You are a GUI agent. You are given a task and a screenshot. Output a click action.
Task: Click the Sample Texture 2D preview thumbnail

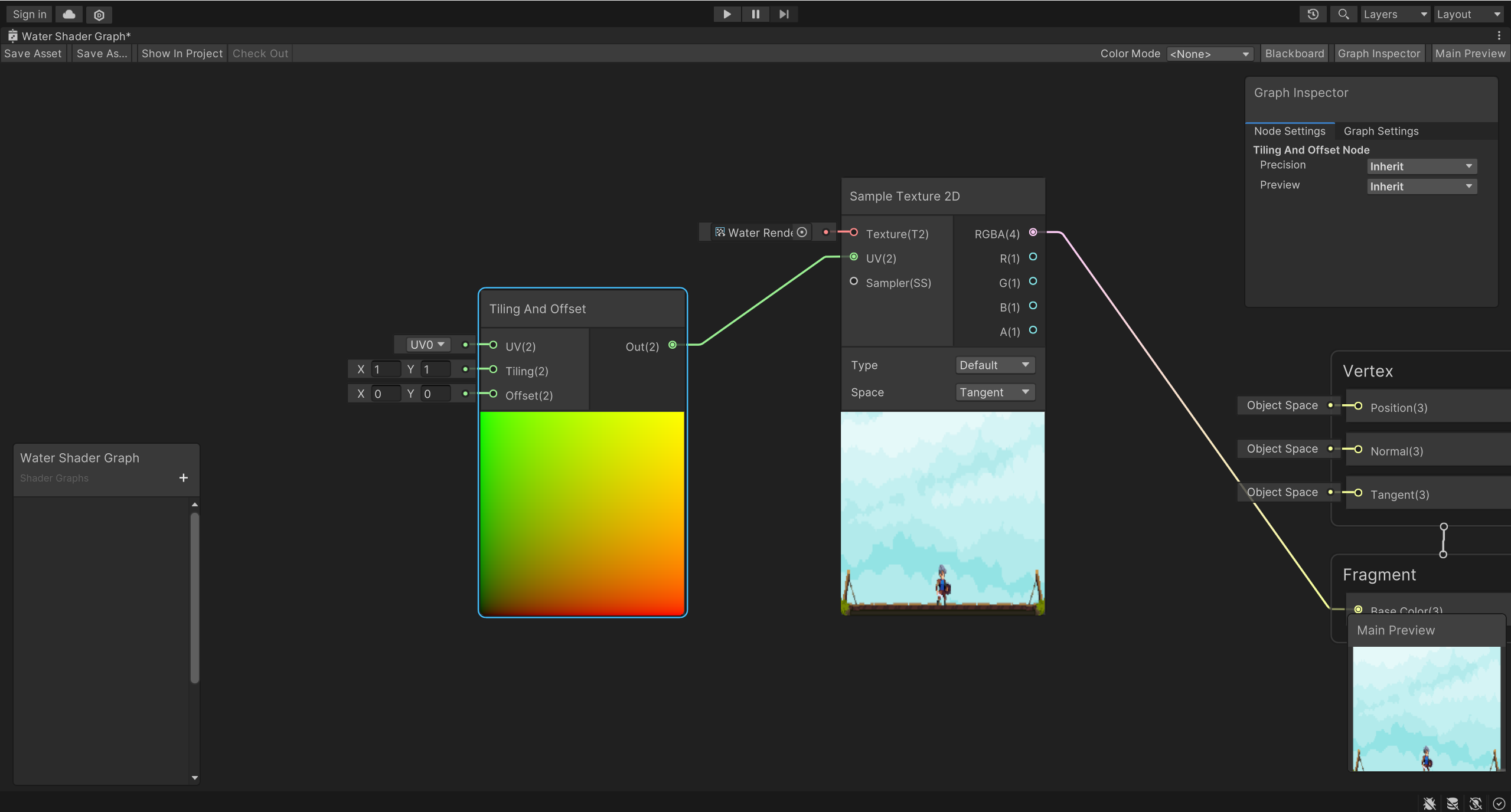[943, 513]
